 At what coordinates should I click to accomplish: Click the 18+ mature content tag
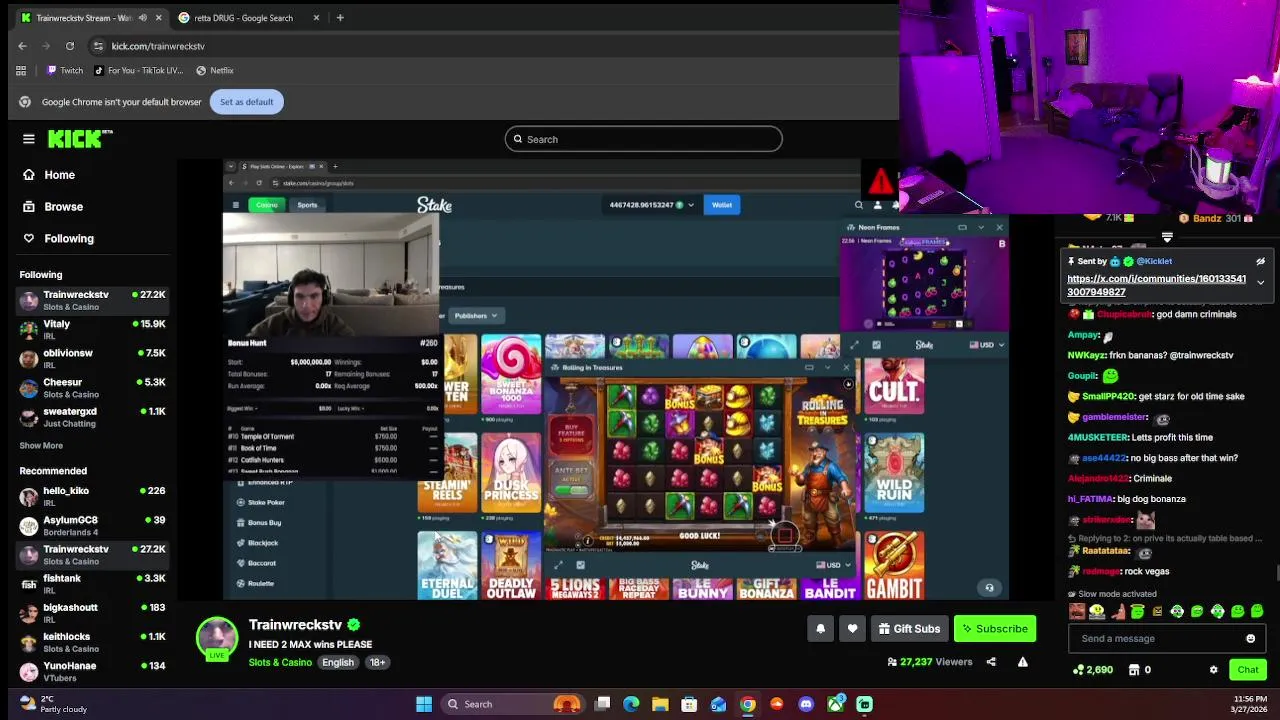tap(377, 662)
